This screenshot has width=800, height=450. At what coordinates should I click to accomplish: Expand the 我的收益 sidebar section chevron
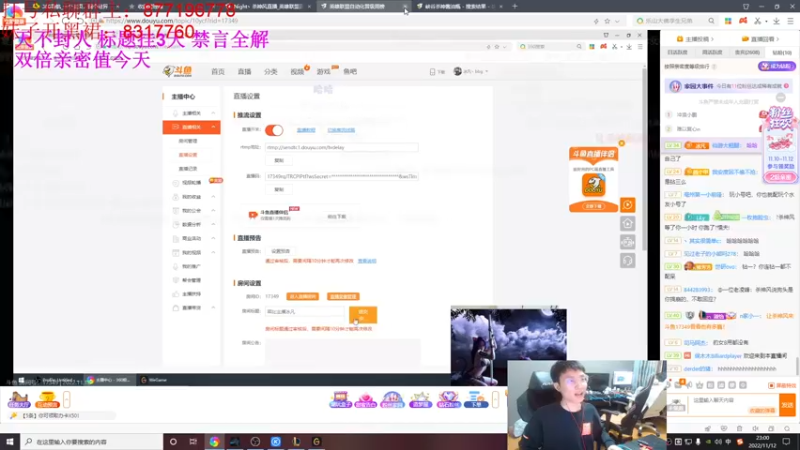tap(213, 196)
